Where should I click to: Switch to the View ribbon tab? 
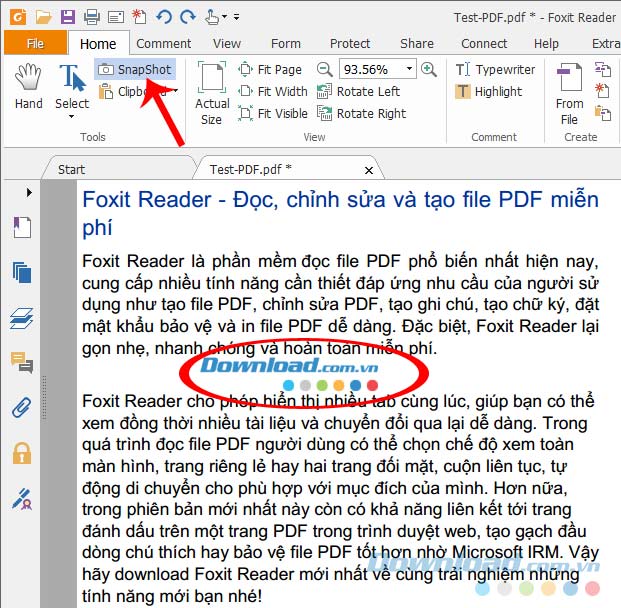click(227, 43)
